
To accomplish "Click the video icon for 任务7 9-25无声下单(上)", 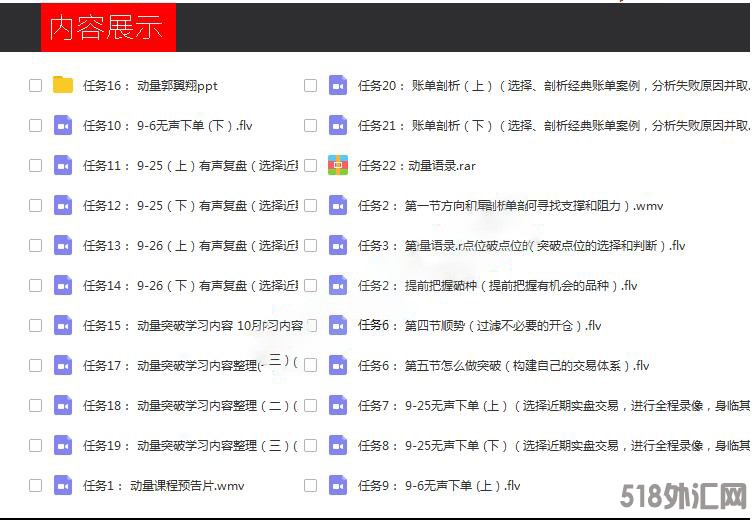I will 338,405.
